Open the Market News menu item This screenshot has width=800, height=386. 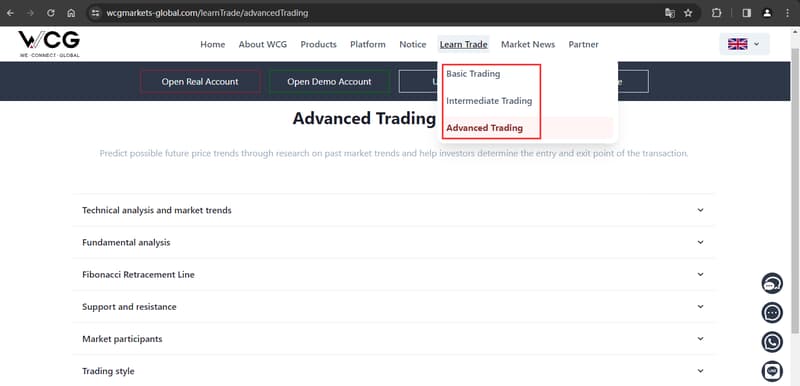[x=528, y=44]
